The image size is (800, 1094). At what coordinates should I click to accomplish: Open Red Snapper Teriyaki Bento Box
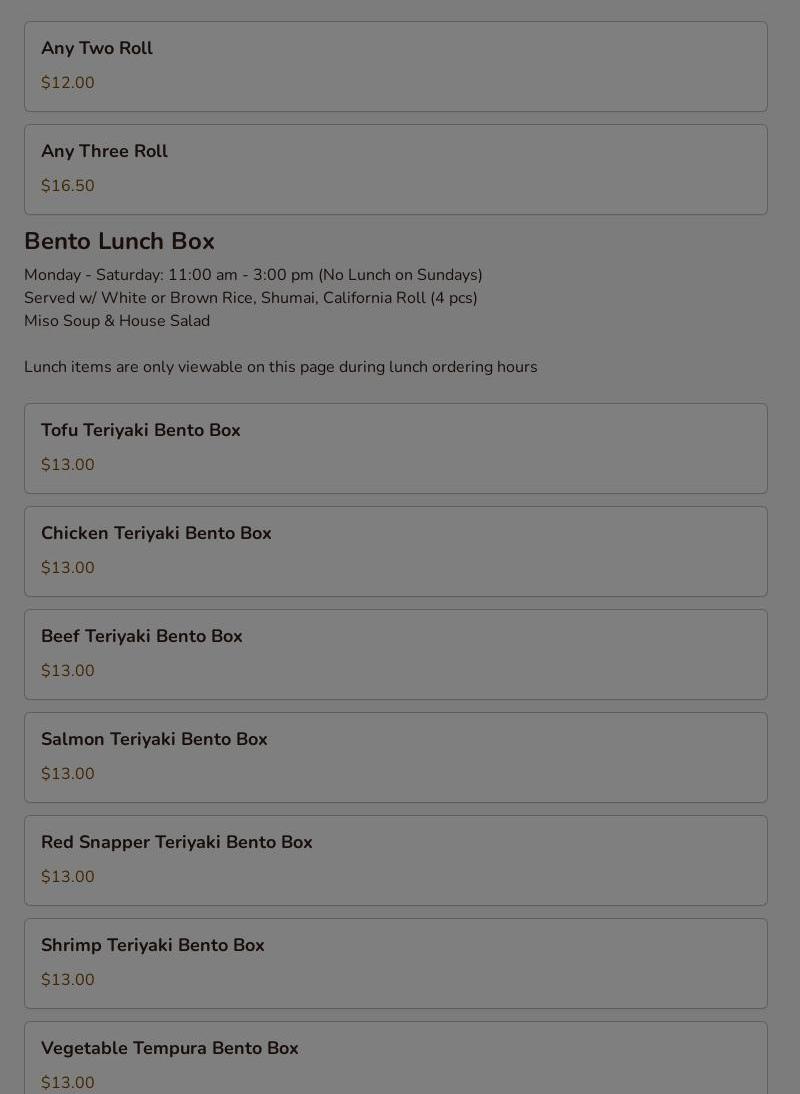click(x=395, y=860)
